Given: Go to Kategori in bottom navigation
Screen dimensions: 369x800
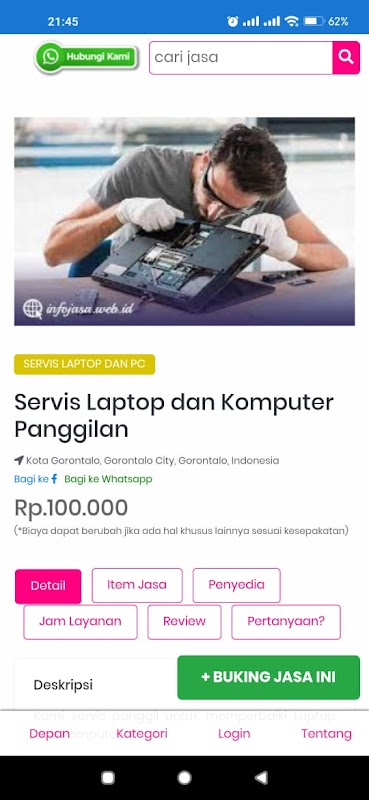Looking at the screenshot, I should click(142, 734).
